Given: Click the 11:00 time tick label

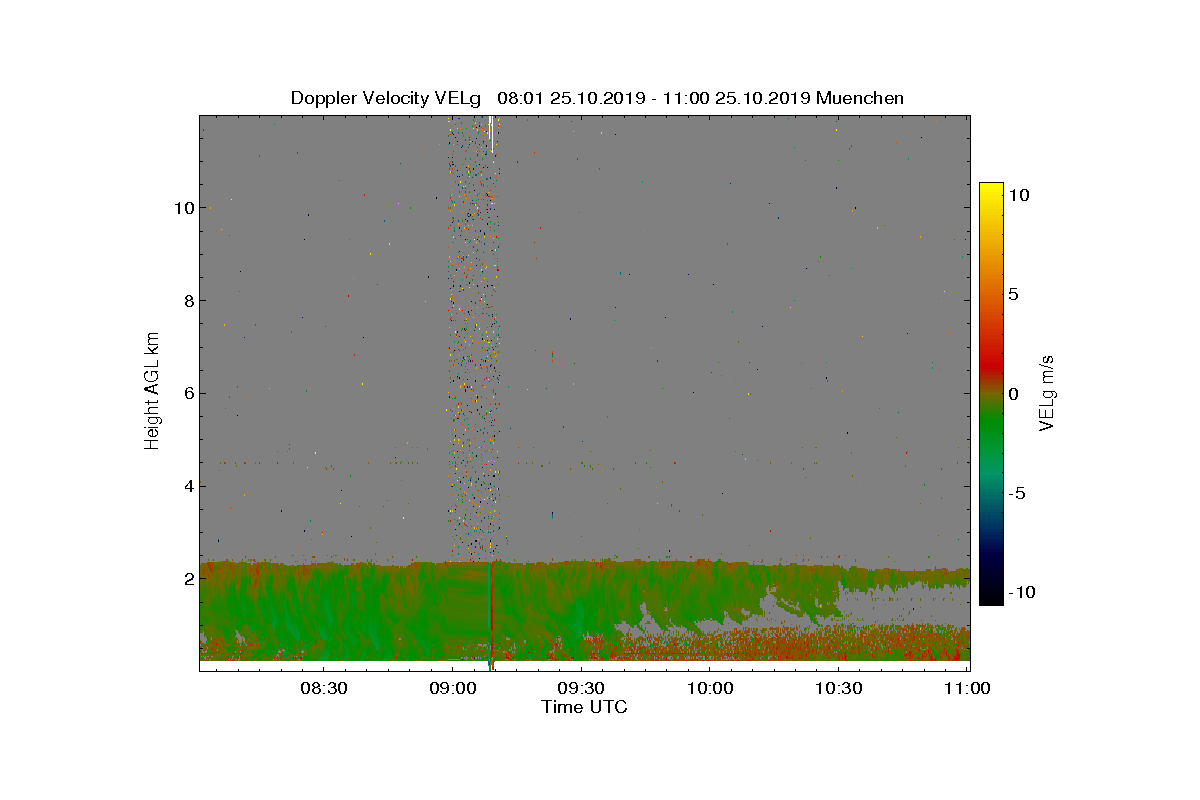Looking at the screenshot, I should (x=967, y=688).
